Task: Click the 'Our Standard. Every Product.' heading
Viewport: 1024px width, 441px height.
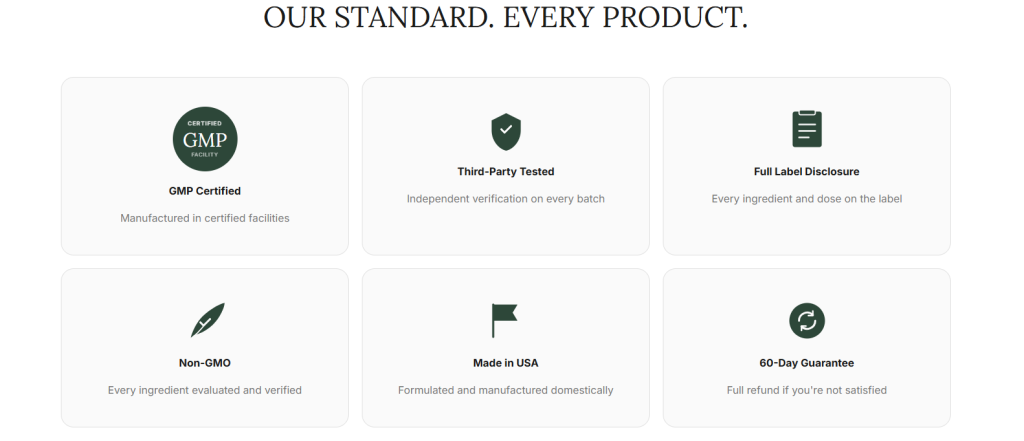Action: [506, 17]
